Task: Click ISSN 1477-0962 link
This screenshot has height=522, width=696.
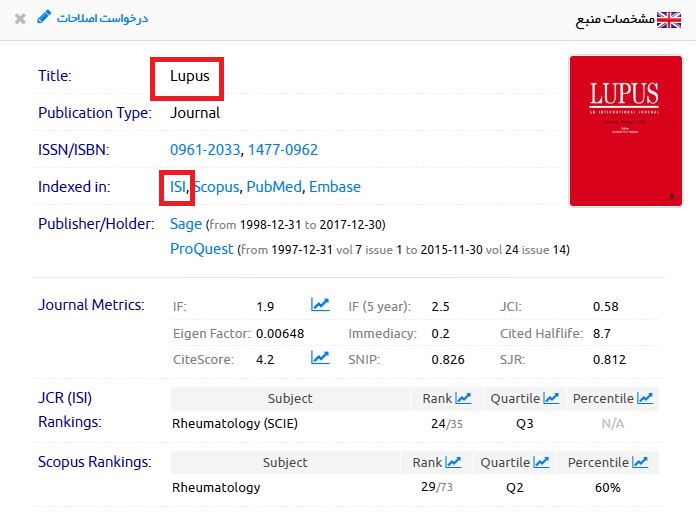Action: click(x=283, y=150)
